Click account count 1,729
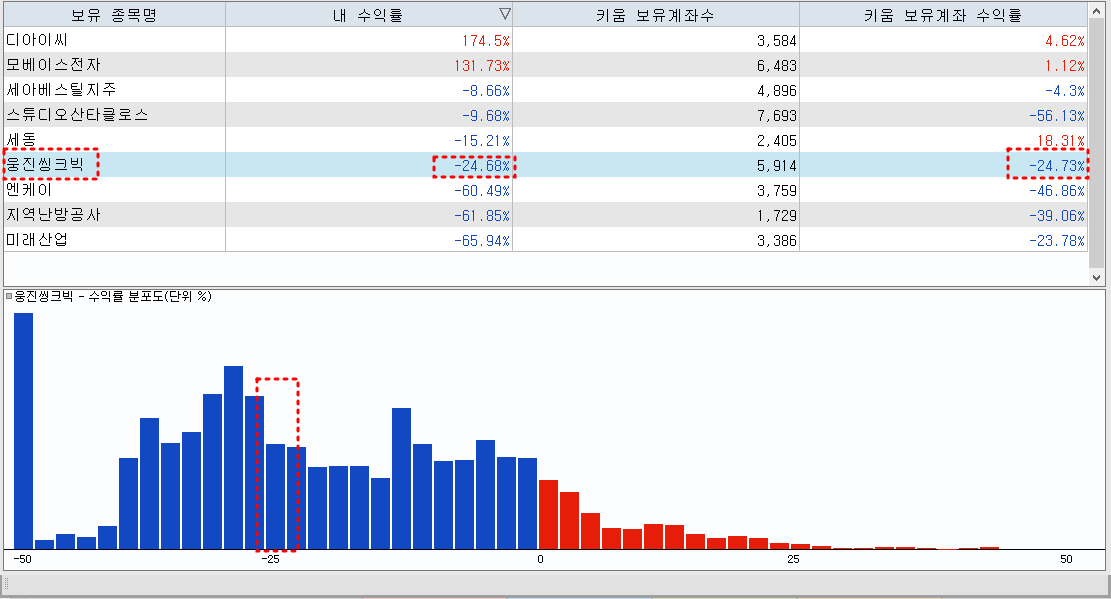The width and height of the screenshot is (1111, 599). click(777, 215)
